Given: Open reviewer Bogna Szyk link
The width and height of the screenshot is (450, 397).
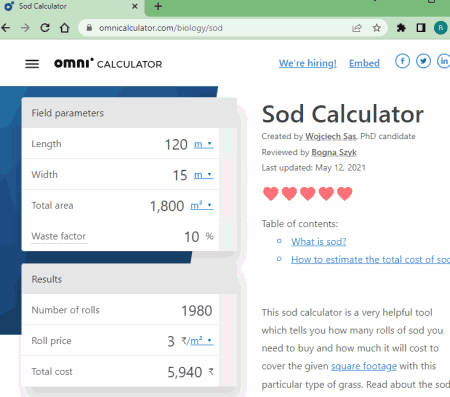Looking at the screenshot, I should point(334,152).
